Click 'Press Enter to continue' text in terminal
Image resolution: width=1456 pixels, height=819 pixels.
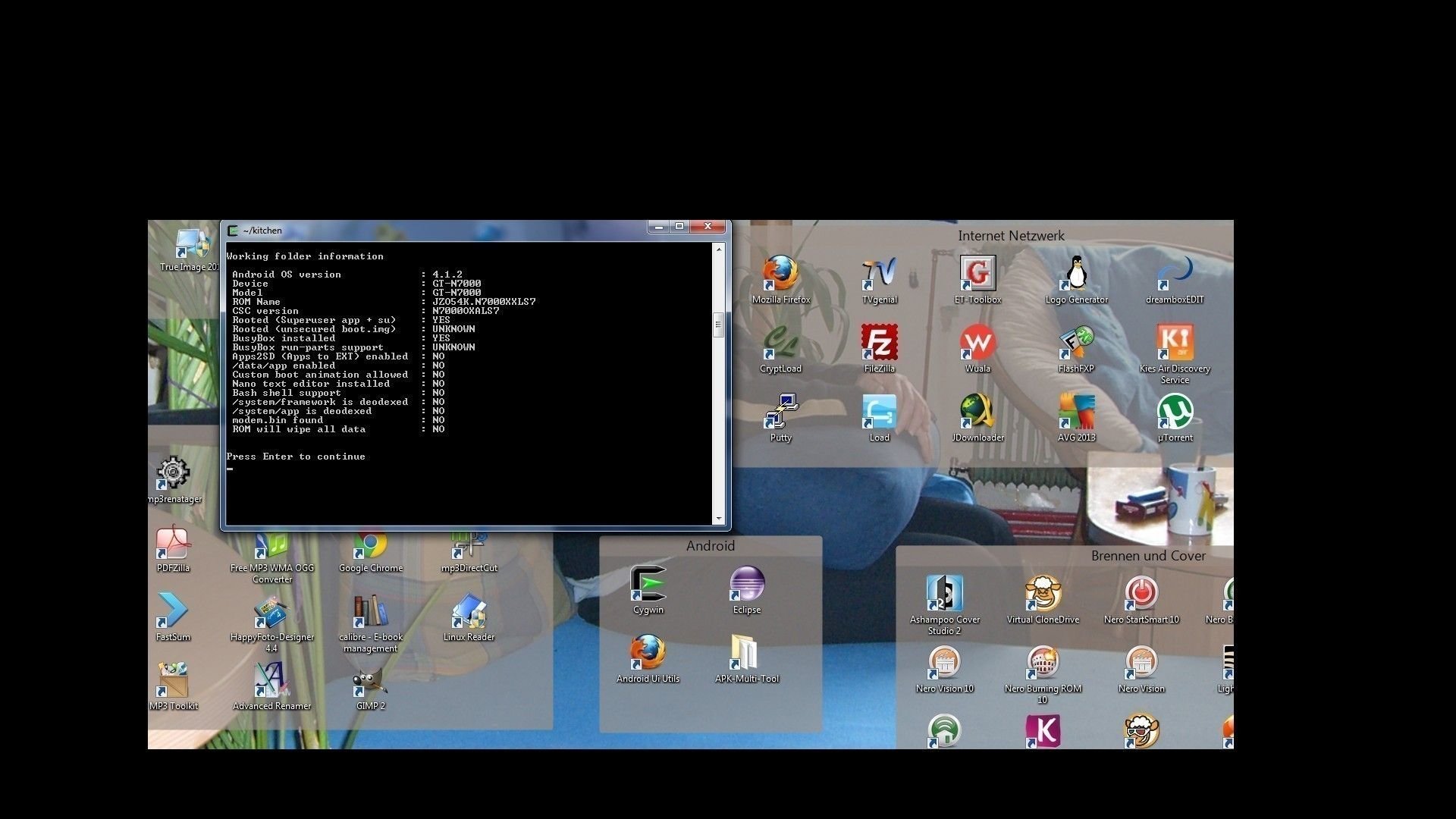coord(296,457)
